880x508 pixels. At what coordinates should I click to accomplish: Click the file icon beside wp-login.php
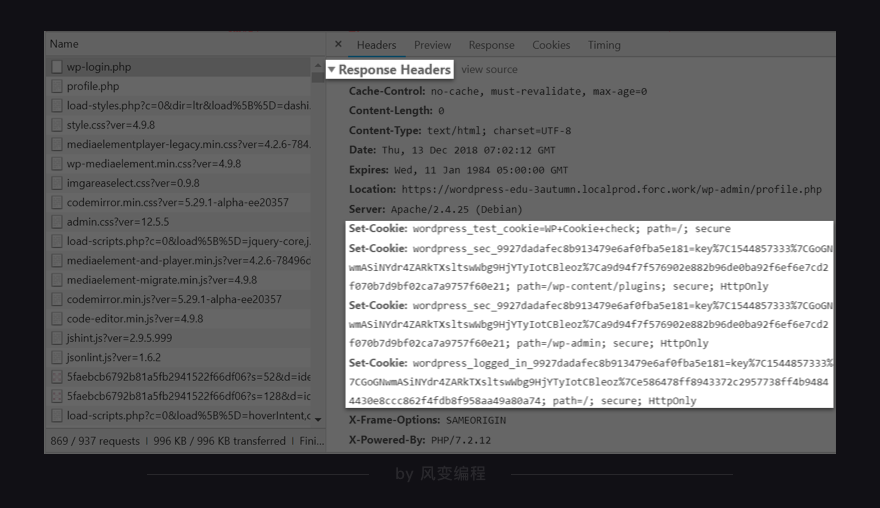[57, 67]
